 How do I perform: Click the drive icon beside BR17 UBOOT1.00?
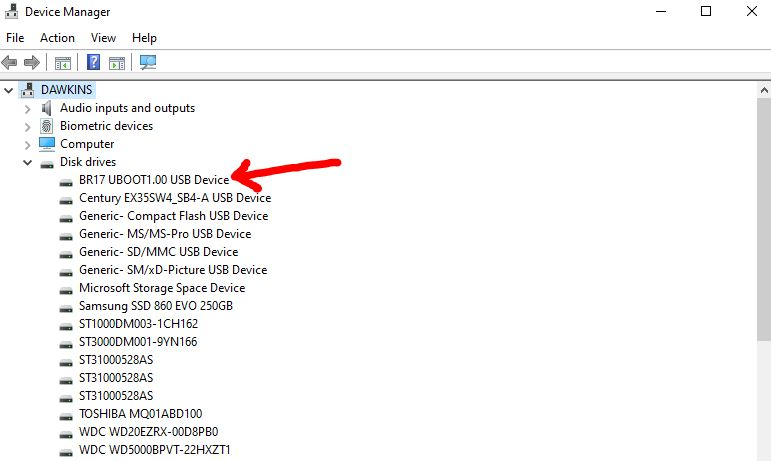pyautogui.click(x=66, y=182)
